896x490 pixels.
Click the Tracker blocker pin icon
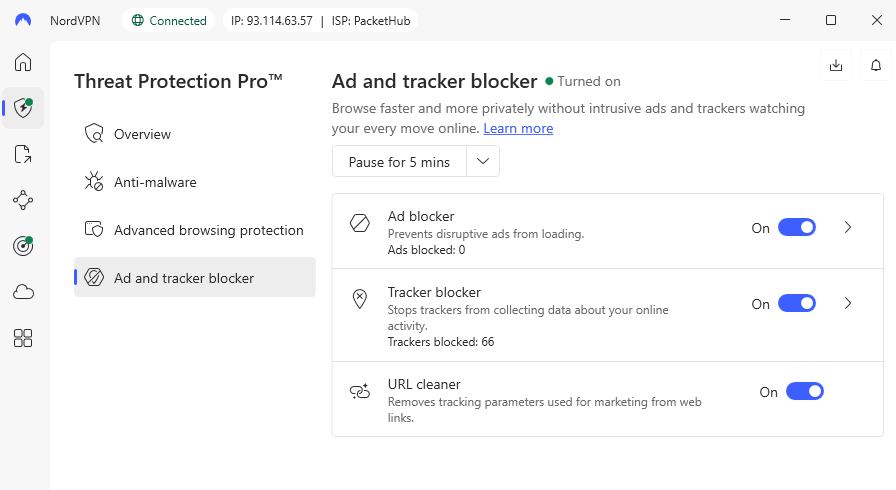359,299
